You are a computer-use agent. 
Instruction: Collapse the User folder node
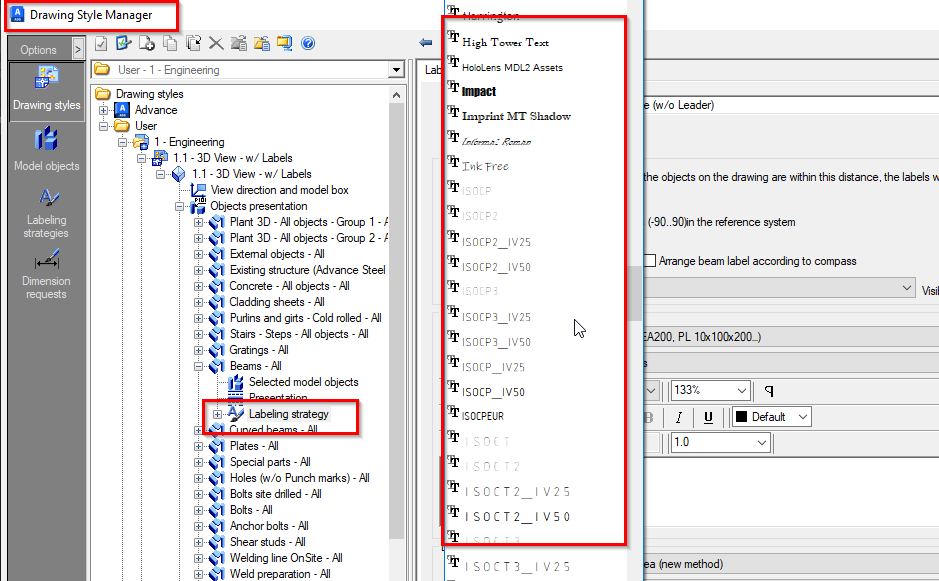point(104,126)
